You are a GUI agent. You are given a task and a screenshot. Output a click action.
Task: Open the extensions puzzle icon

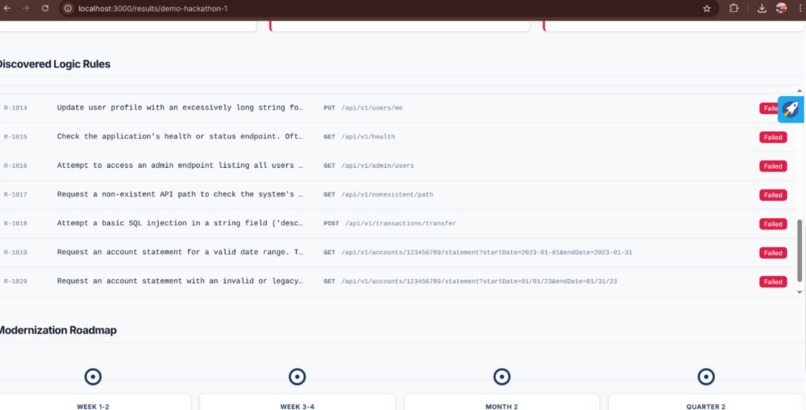pyautogui.click(x=734, y=8)
